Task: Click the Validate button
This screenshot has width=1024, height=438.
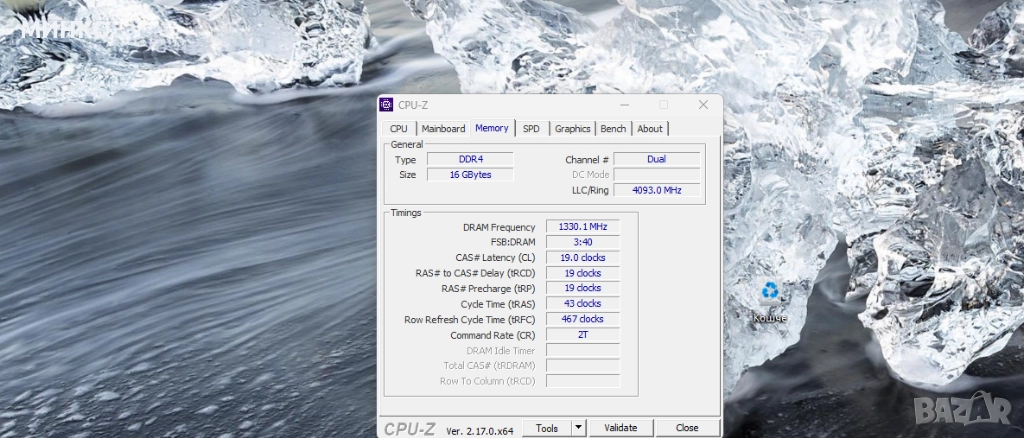Action: (x=620, y=428)
